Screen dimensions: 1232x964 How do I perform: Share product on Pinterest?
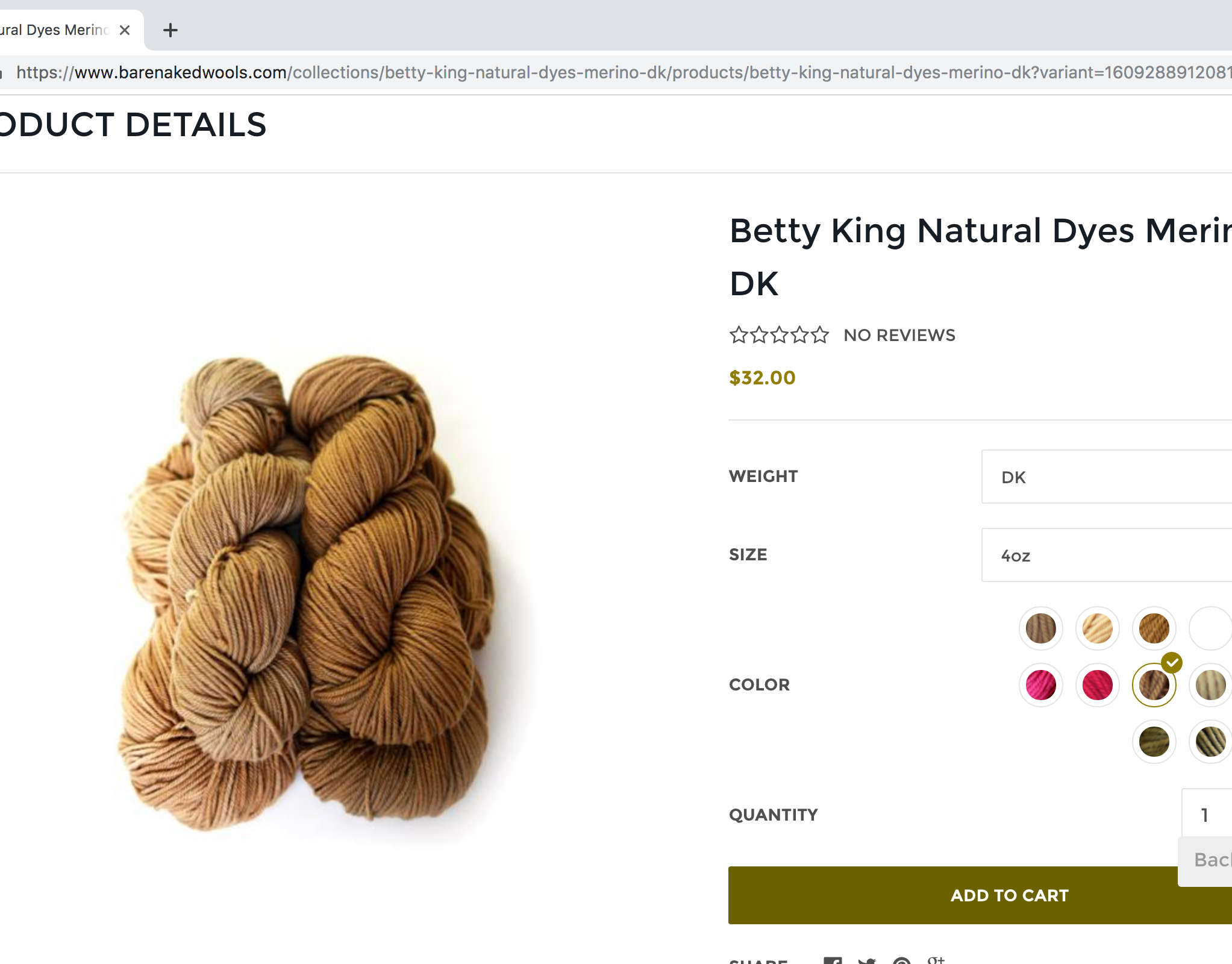pos(901,960)
